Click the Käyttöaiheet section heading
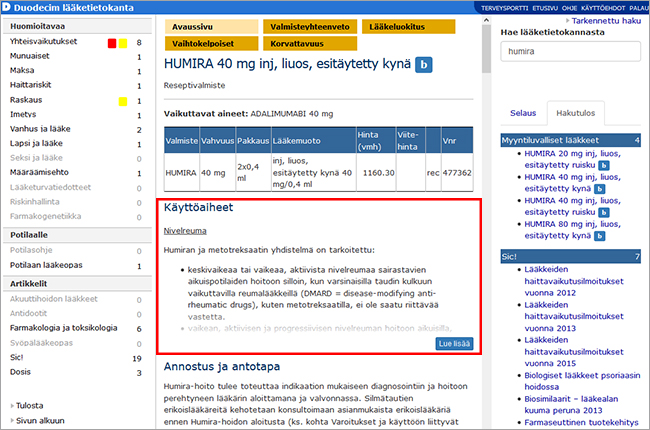 [199, 207]
